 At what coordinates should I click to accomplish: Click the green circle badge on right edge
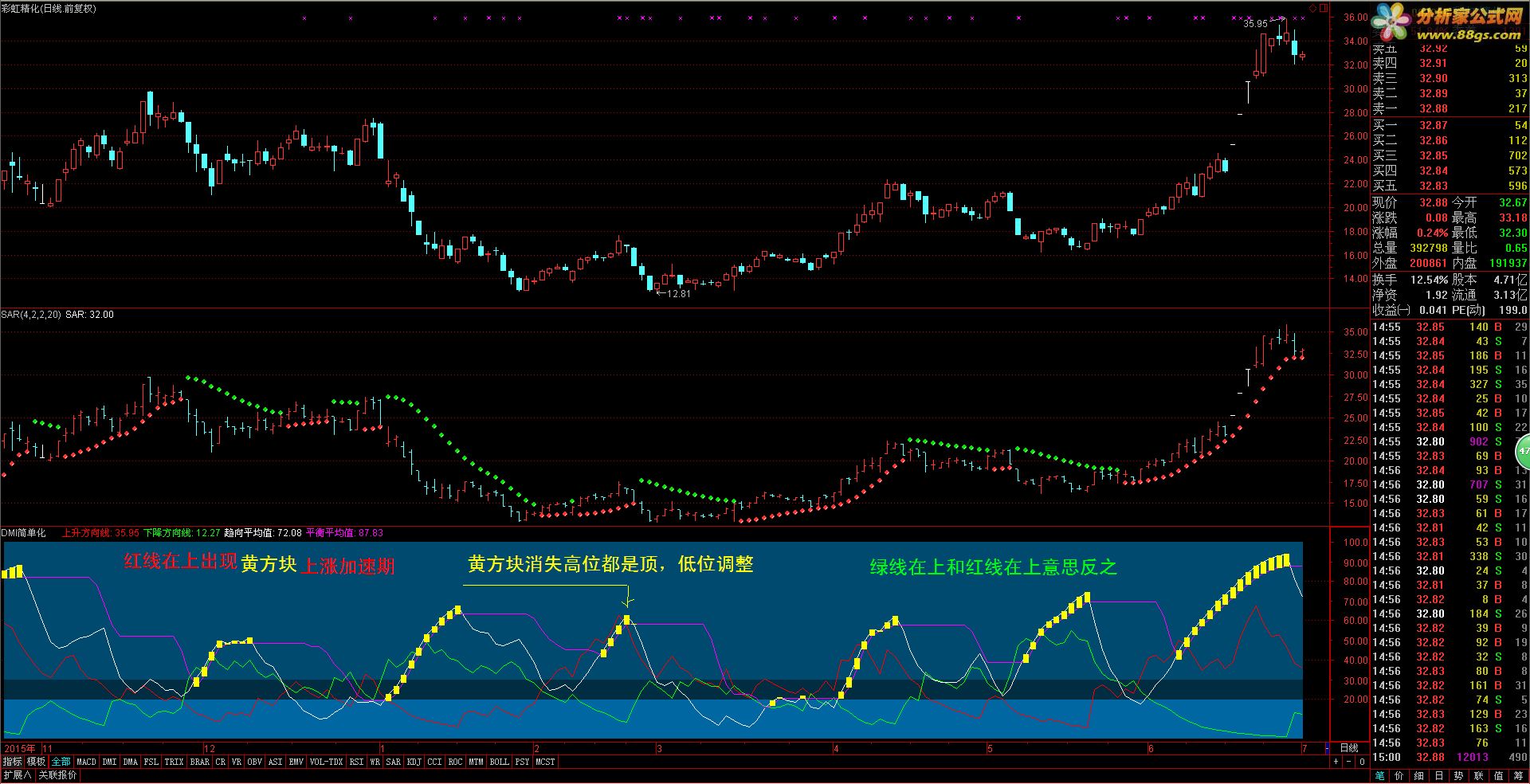pyautogui.click(x=1523, y=450)
